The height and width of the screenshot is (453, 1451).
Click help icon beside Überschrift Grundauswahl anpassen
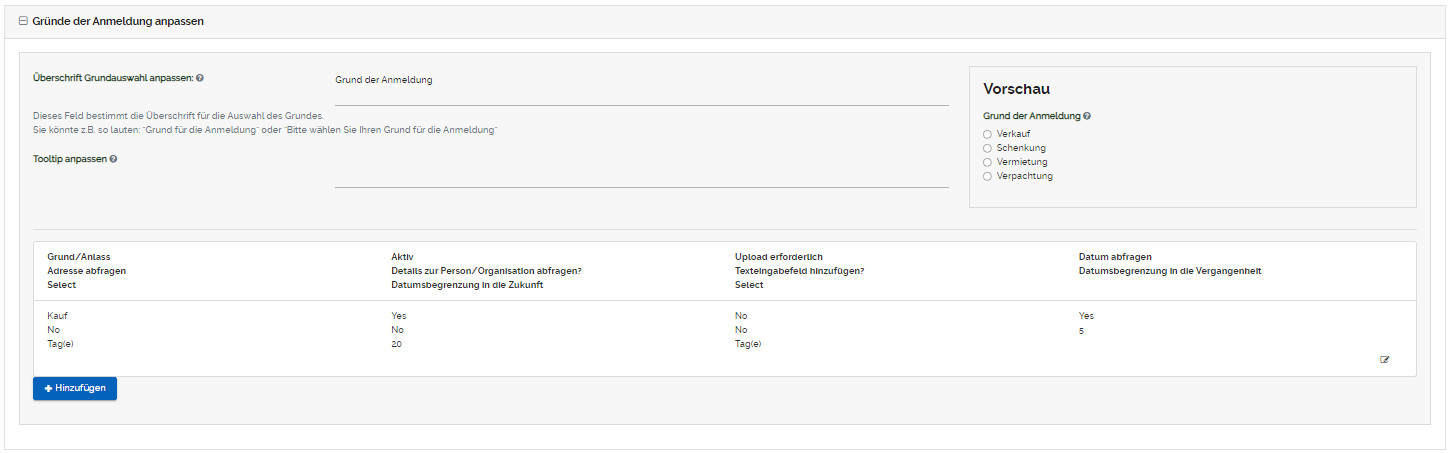(x=201, y=78)
